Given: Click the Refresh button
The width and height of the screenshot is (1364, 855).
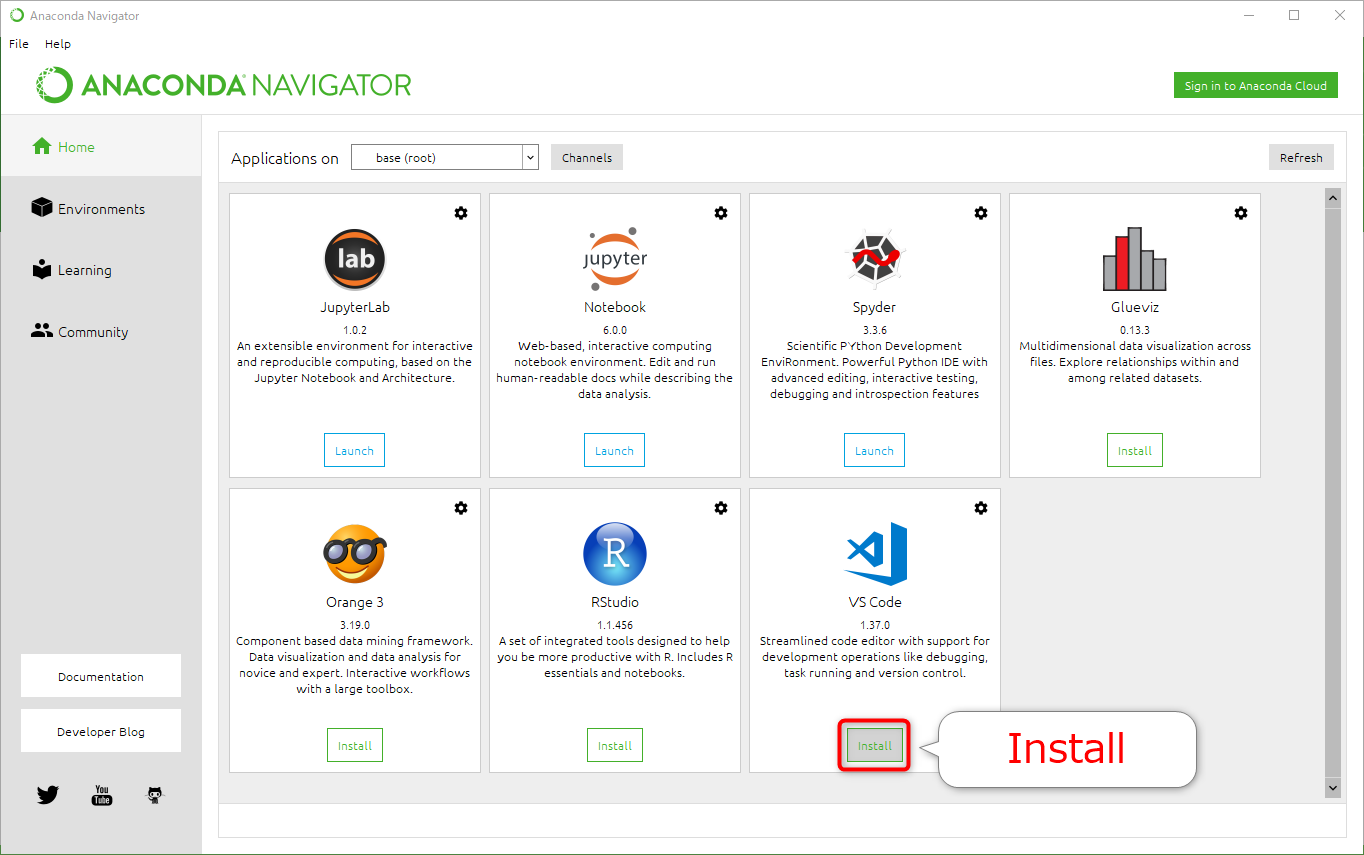Looking at the screenshot, I should point(1301,157).
